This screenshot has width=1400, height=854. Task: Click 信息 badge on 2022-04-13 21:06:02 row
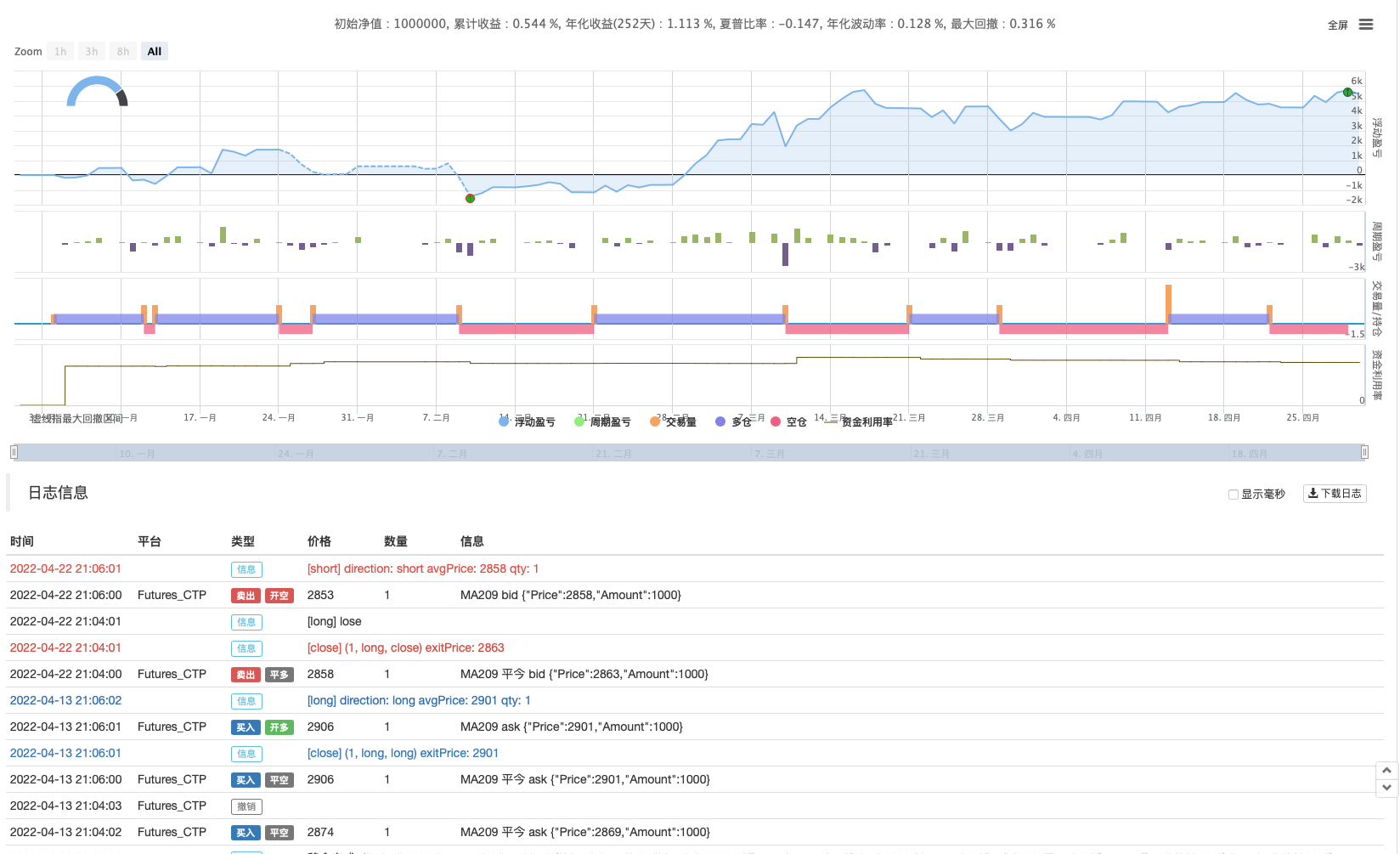tap(246, 701)
